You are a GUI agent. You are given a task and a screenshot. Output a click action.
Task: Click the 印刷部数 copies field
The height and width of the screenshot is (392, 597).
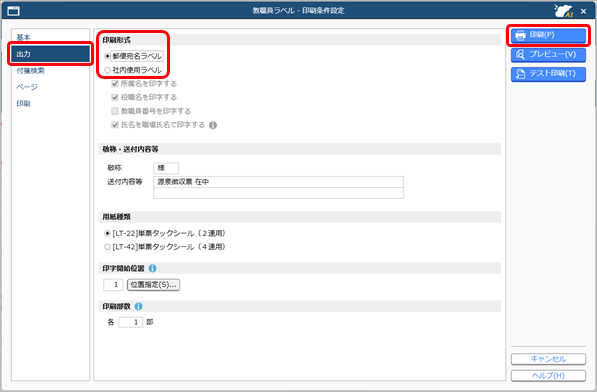coord(131,322)
